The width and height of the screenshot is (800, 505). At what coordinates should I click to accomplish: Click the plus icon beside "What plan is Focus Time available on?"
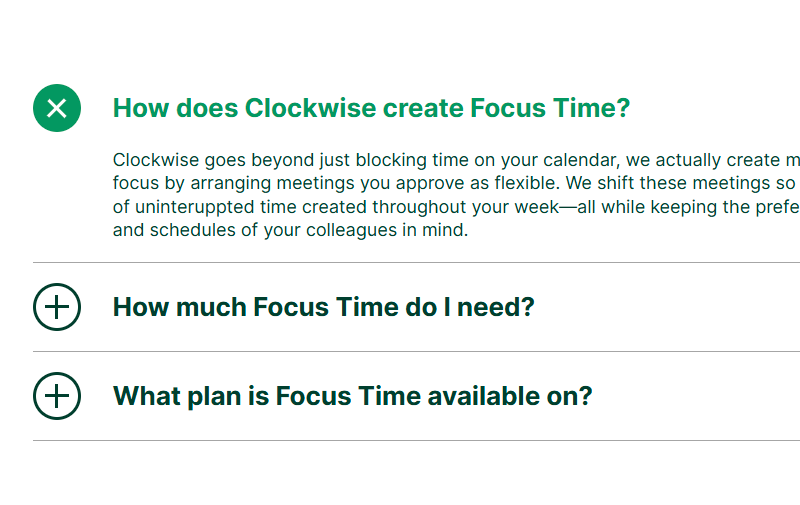click(x=57, y=396)
